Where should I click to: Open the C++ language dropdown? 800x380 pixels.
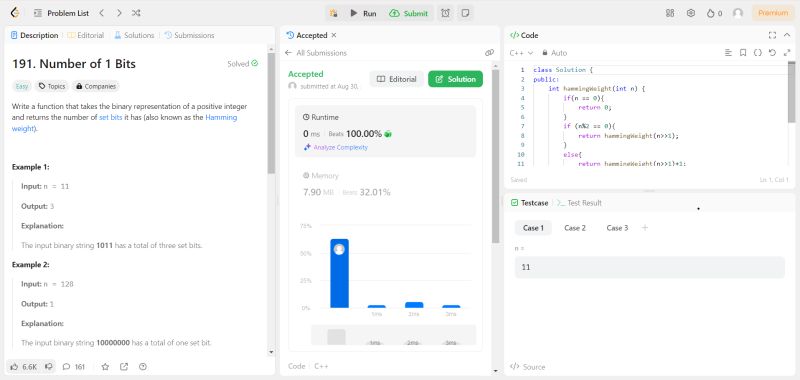coord(521,53)
